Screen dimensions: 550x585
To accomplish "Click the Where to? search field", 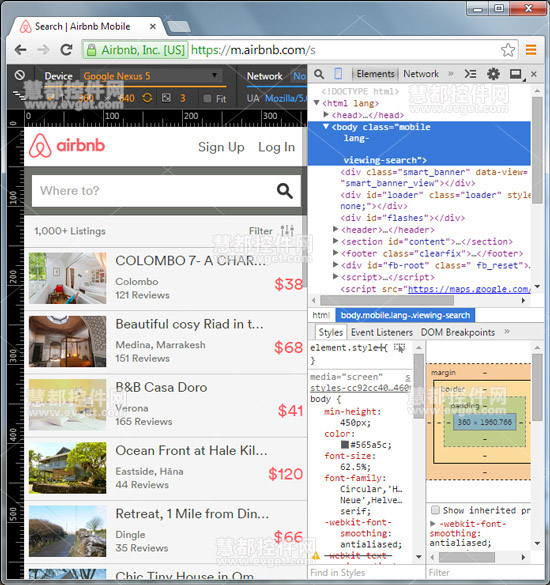I will 166,191.
